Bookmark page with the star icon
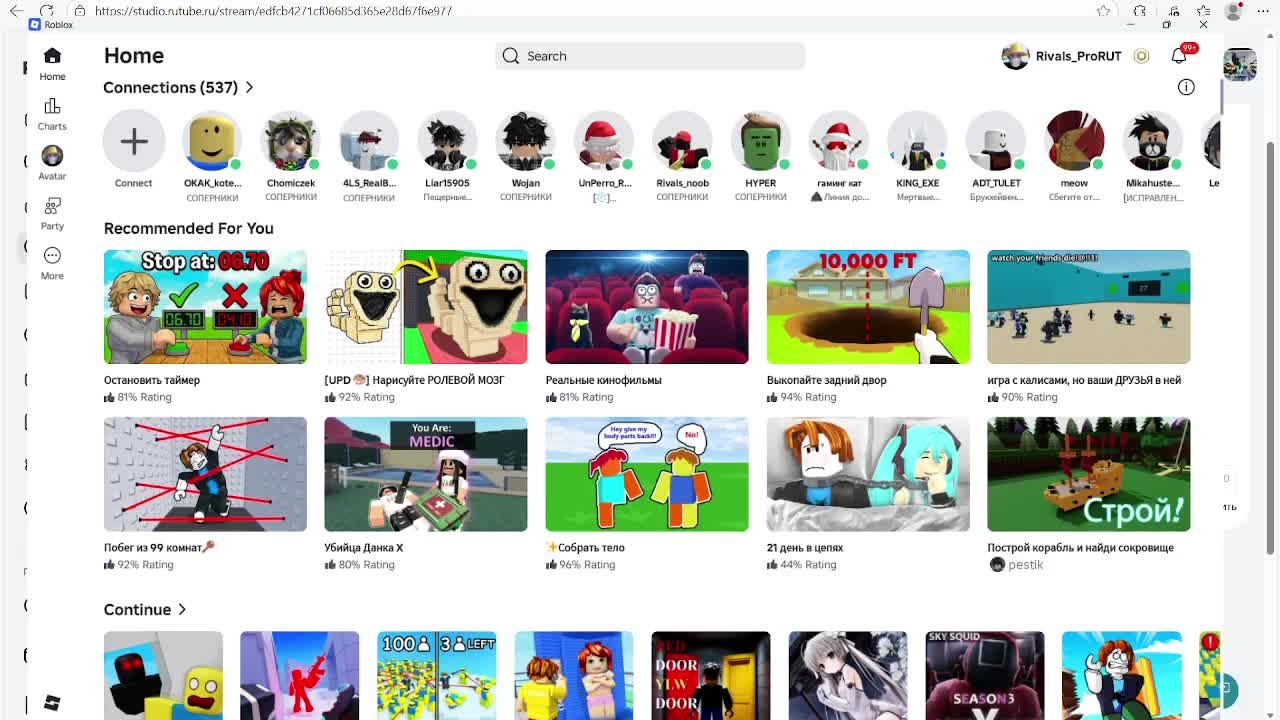 [x=1103, y=10]
